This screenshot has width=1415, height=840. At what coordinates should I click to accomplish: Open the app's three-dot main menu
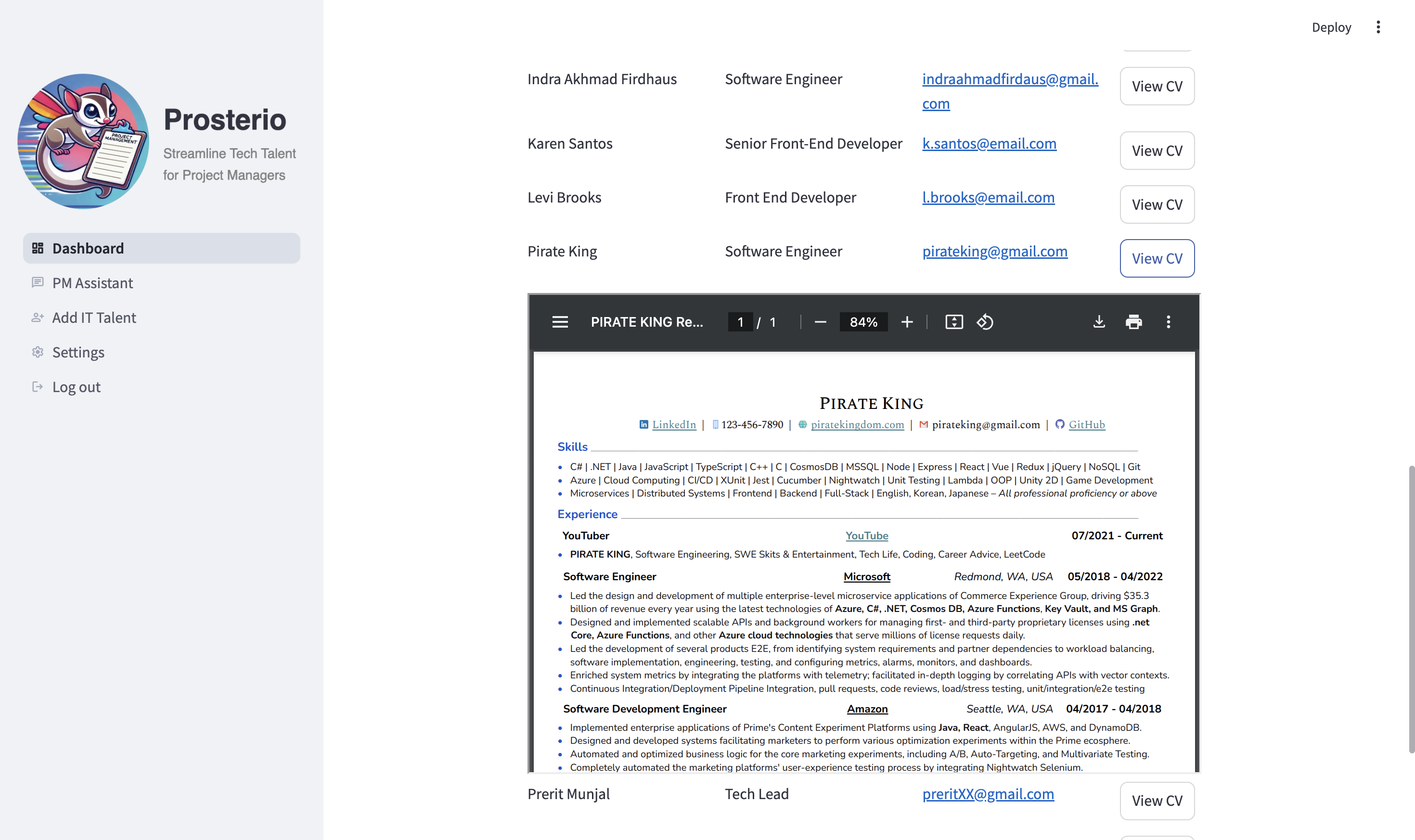(1378, 27)
